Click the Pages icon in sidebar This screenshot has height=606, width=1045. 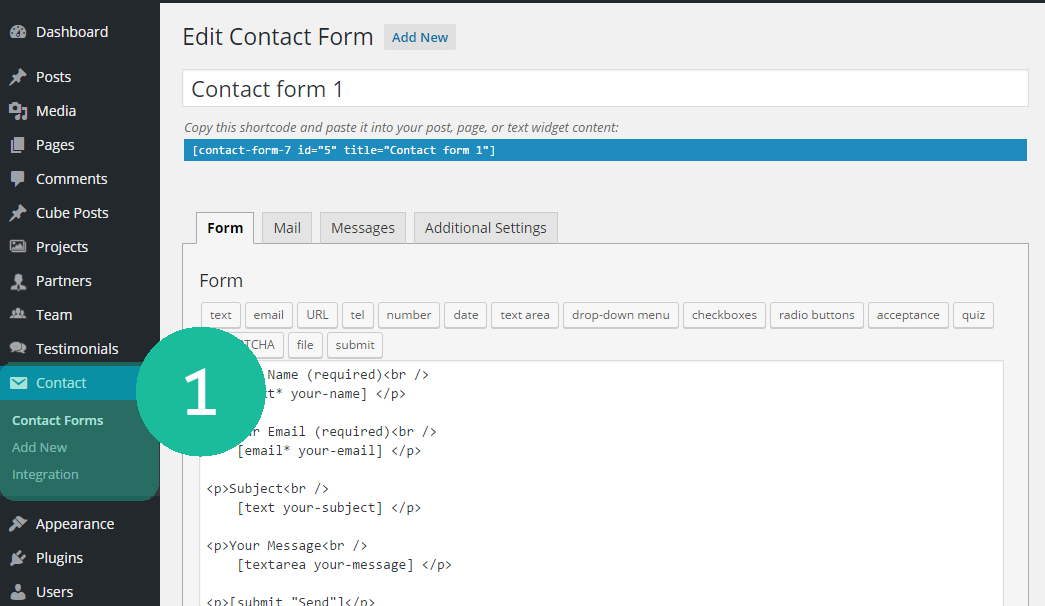point(17,145)
